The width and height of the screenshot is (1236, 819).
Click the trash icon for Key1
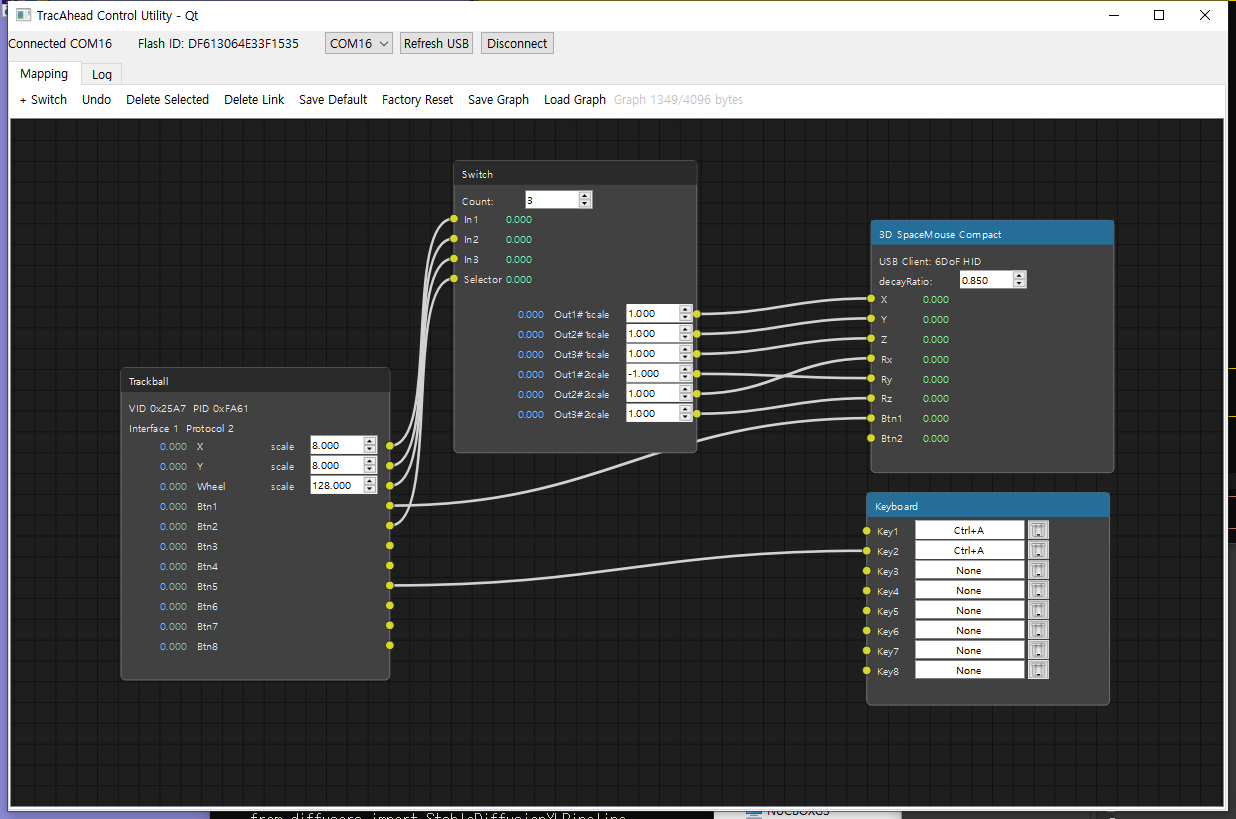click(1038, 530)
